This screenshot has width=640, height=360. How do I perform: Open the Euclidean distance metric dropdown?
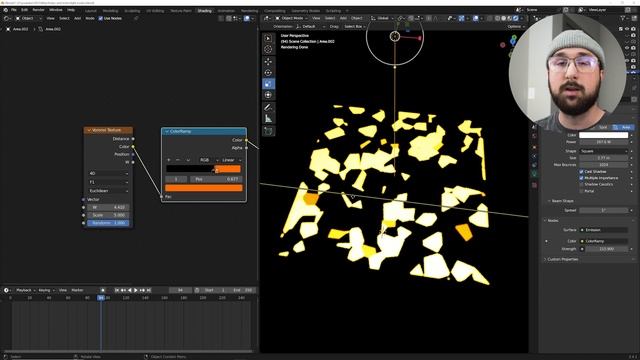tap(108, 191)
